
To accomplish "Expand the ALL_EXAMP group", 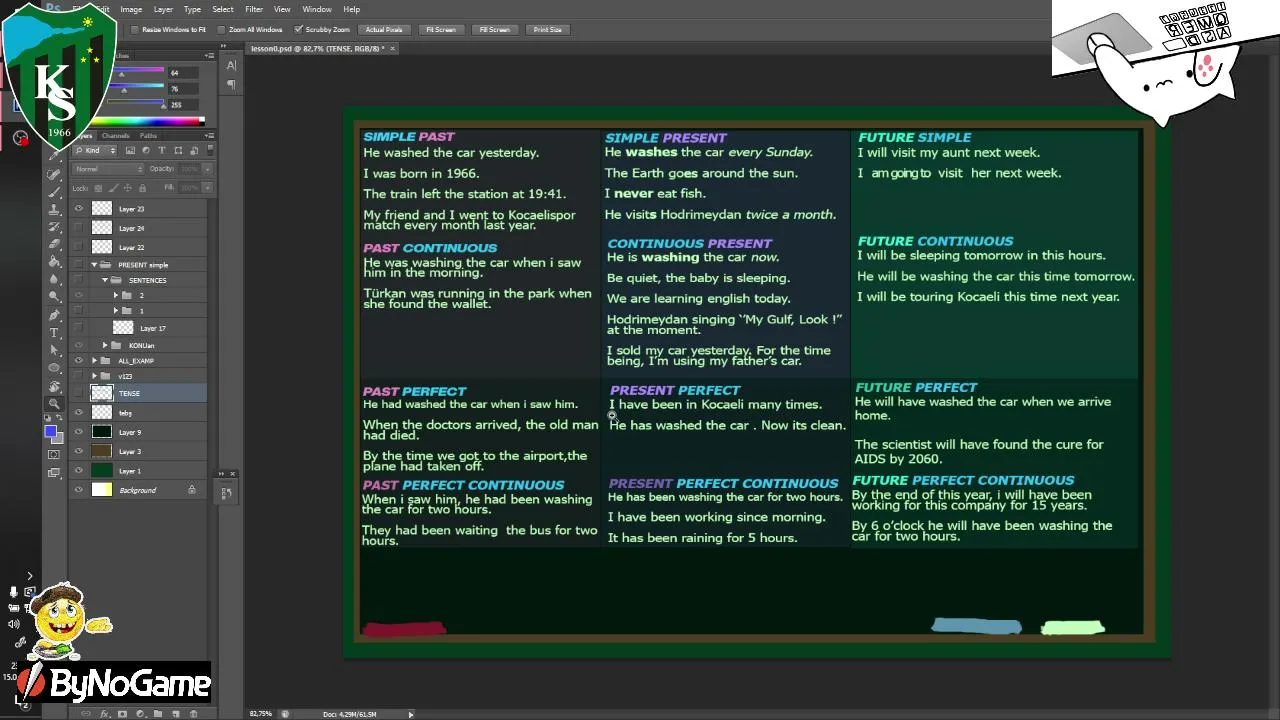I will (95, 361).
